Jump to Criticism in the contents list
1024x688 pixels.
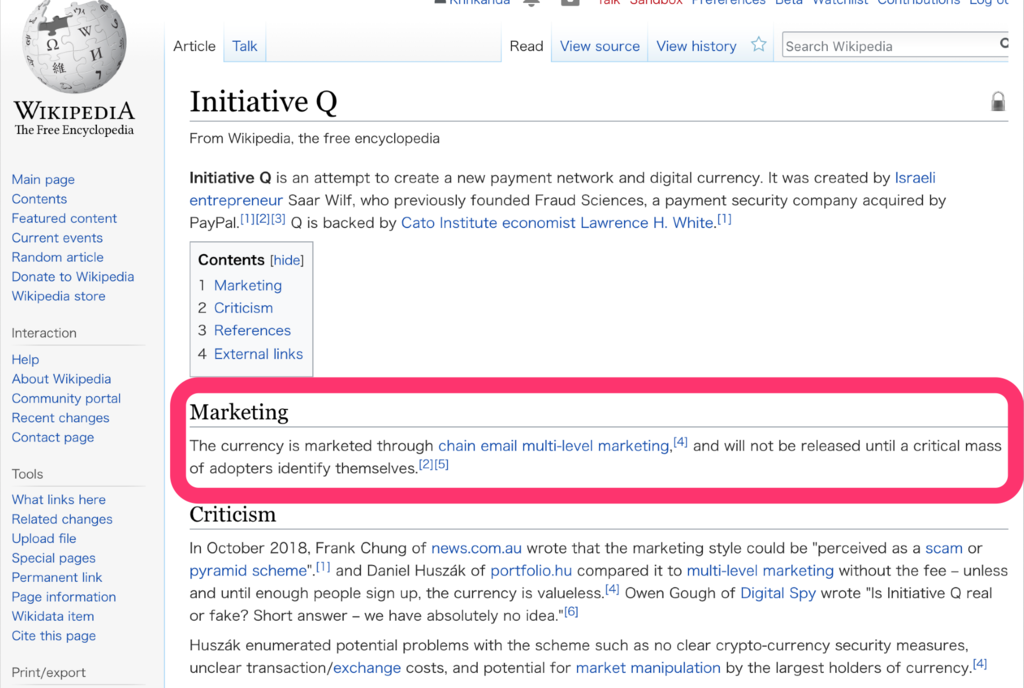pos(244,308)
